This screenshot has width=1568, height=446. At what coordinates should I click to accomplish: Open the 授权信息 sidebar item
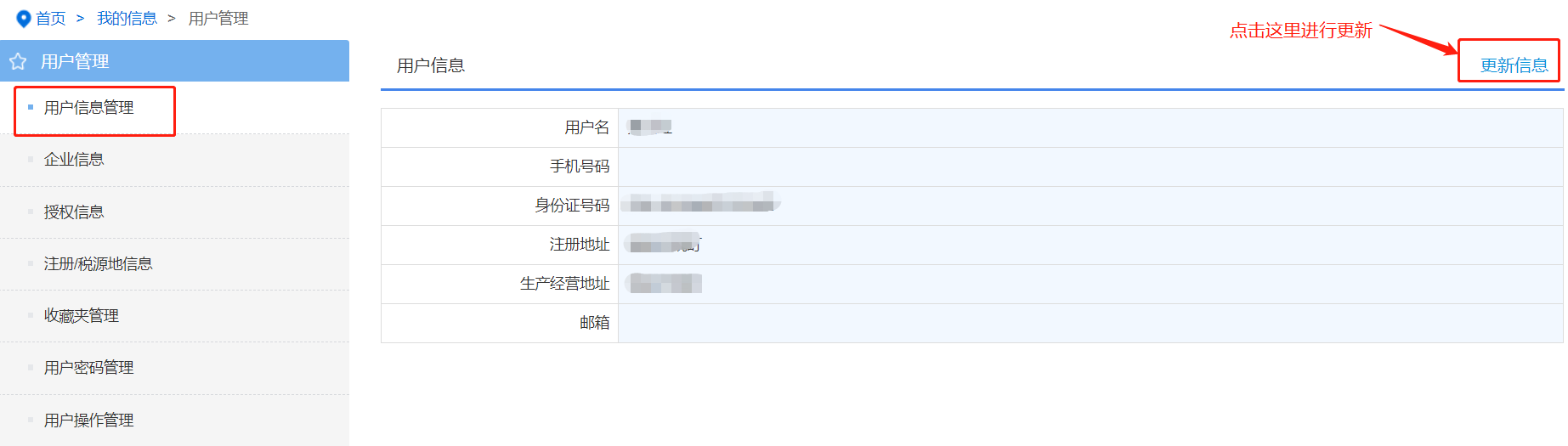point(74,212)
